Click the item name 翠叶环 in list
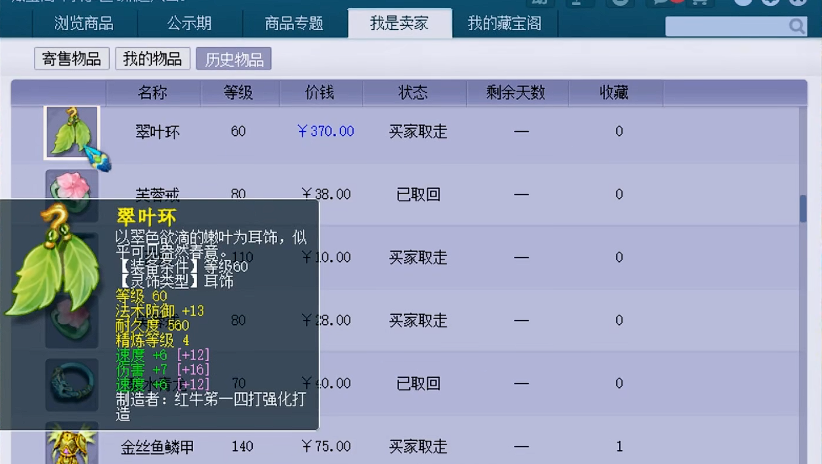This screenshot has width=822, height=464. pyautogui.click(x=157, y=132)
